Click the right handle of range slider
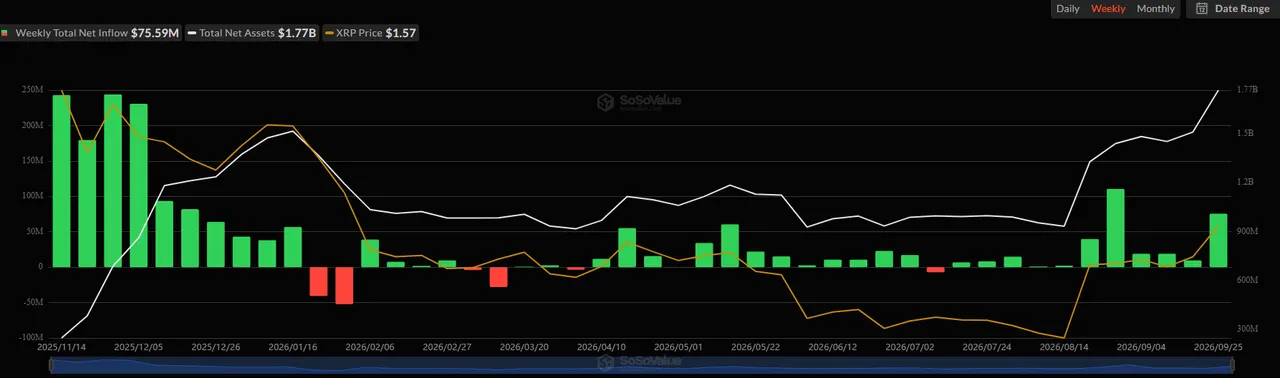This screenshot has height=378, width=1280. pos(1232,365)
